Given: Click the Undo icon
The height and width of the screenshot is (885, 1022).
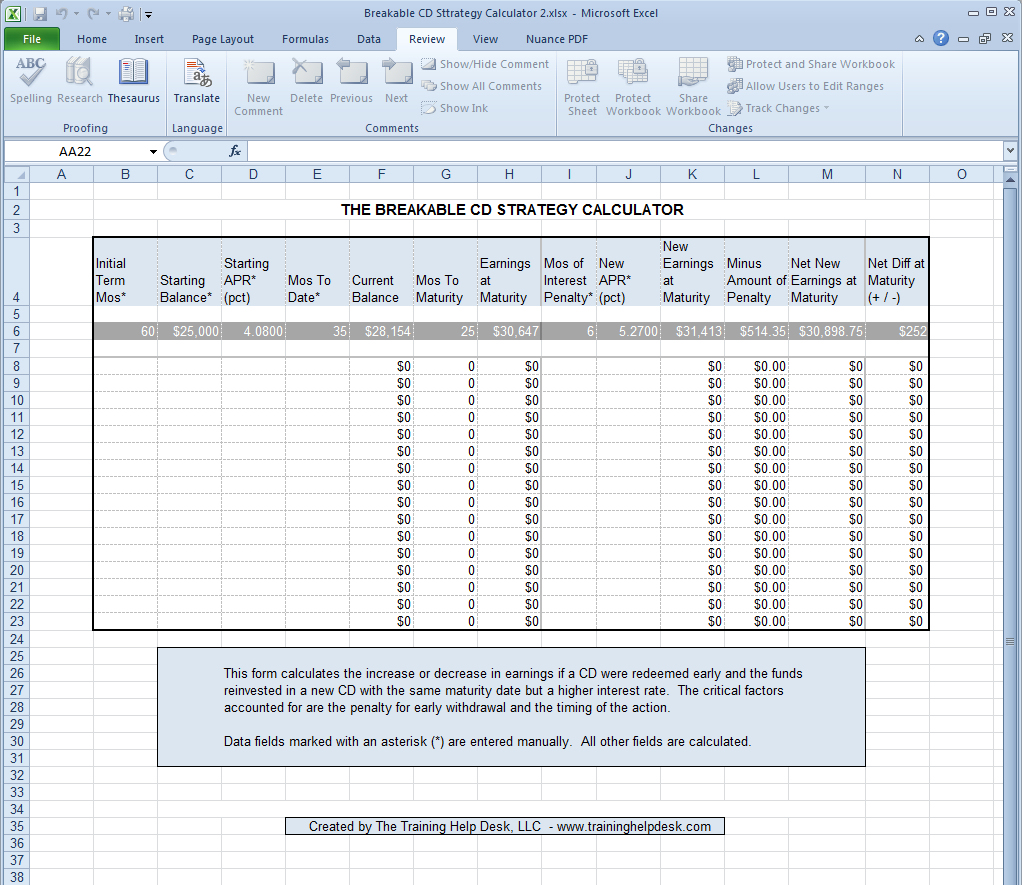Looking at the screenshot, I should point(61,13).
